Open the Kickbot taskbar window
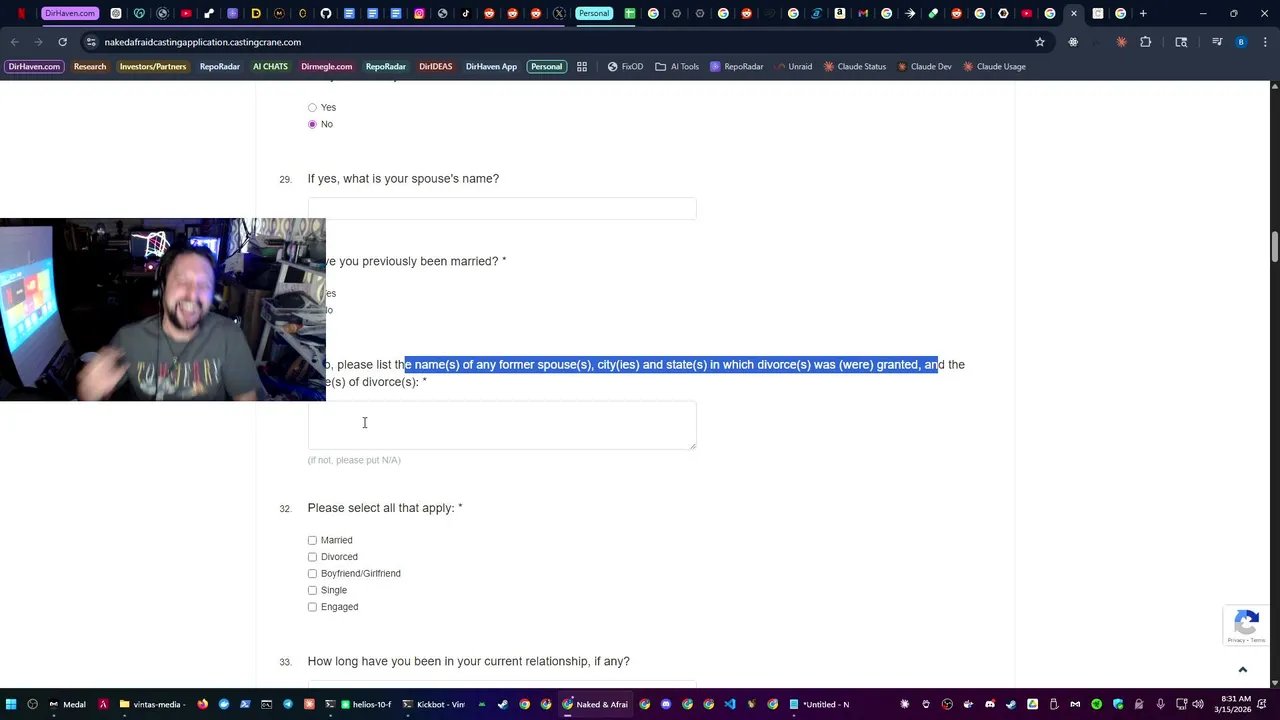1280x720 pixels. click(x=433, y=704)
